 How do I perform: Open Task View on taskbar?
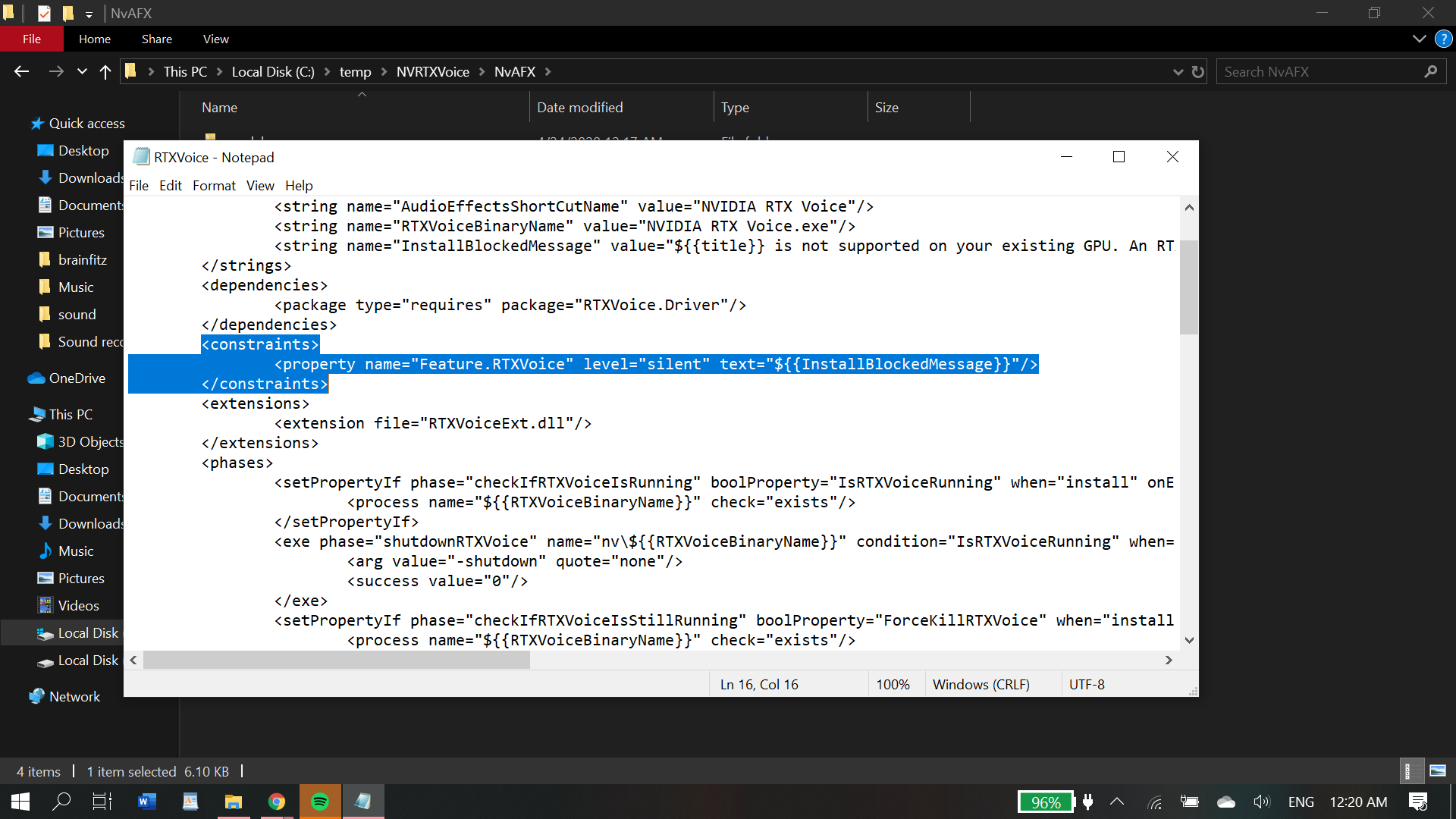102,802
